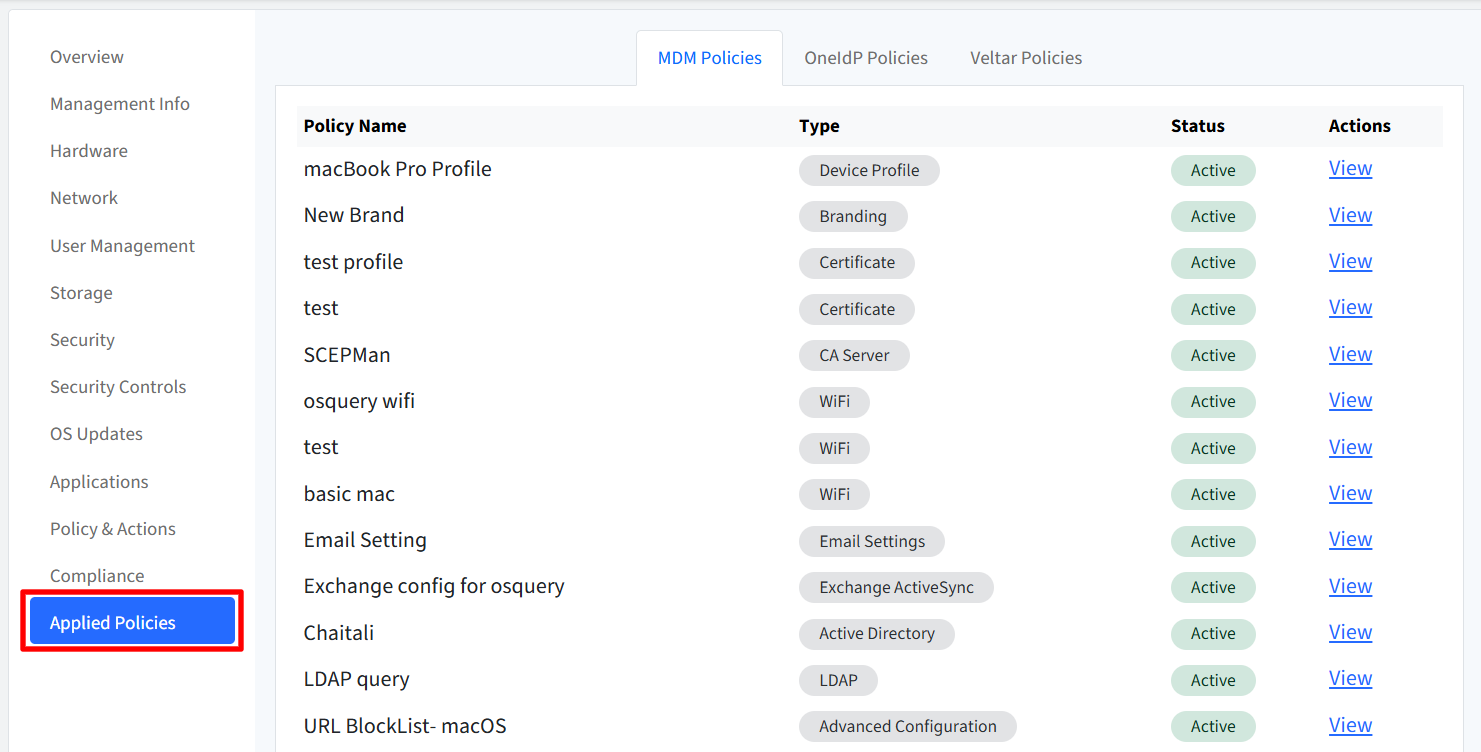This screenshot has height=752, width=1481.
Task: Select Network from the sidebar
Action: coord(84,198)
